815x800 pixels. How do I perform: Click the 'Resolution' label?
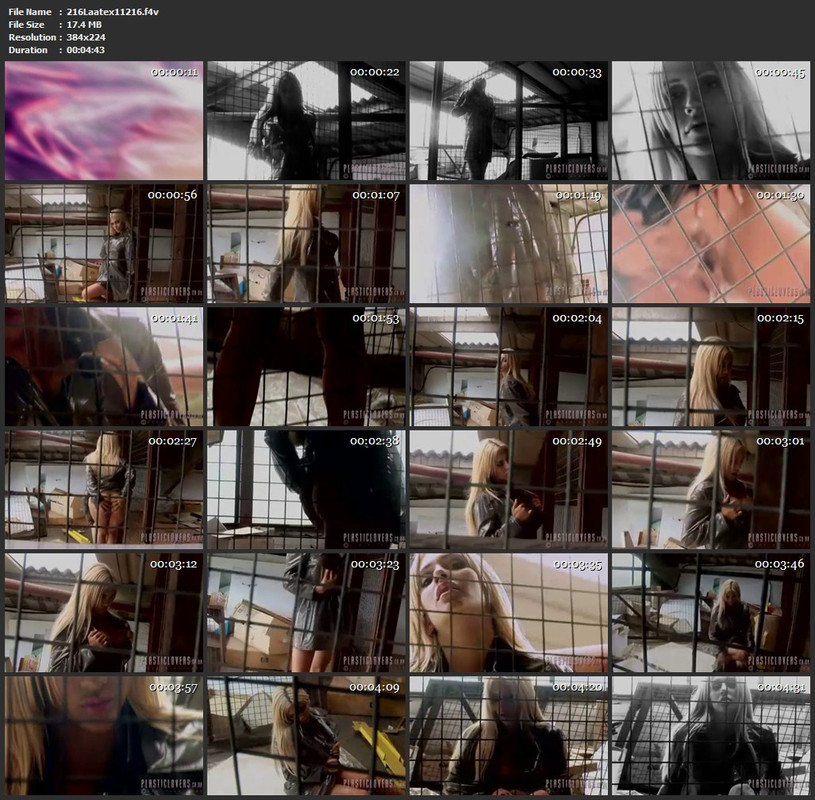point(32,37)
